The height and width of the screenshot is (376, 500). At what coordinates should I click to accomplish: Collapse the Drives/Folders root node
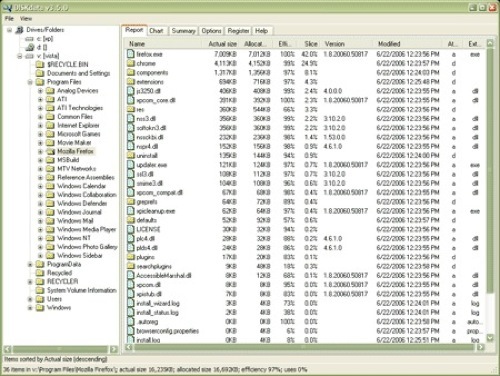tap(9, 30)
